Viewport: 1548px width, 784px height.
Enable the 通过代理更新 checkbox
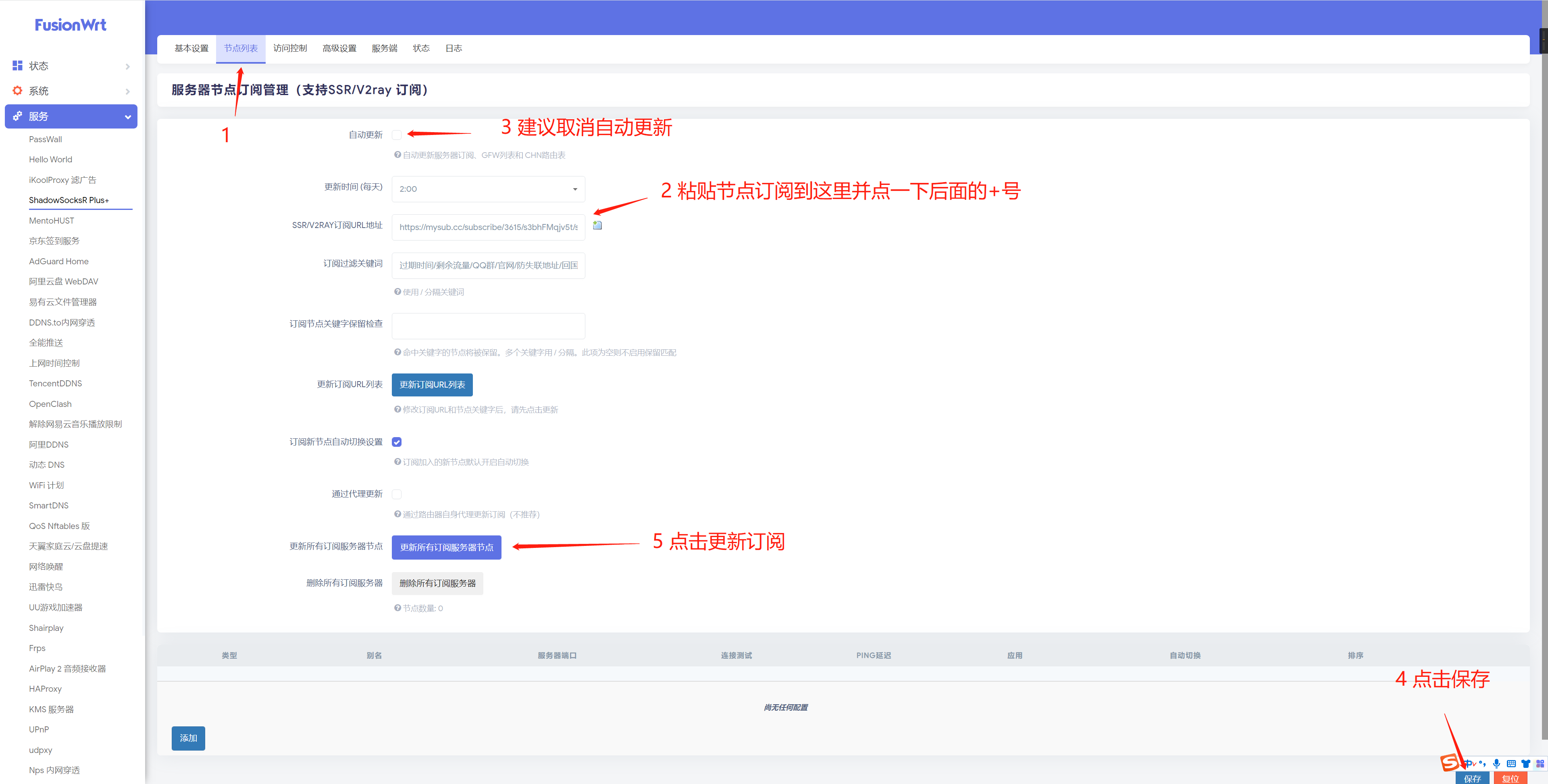click(x=397, y=494)
